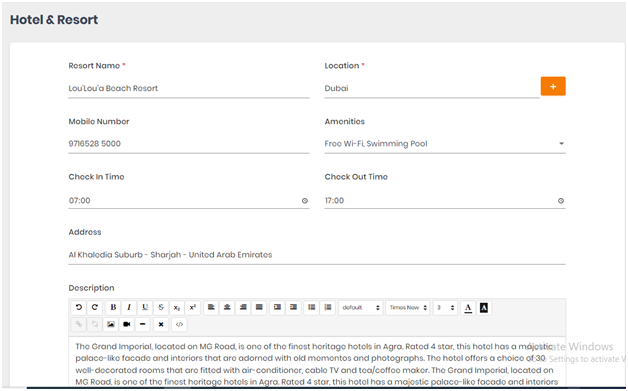This screenshot has height=391, width=628.
Task: Align description text right
Action: click(243, 307)
